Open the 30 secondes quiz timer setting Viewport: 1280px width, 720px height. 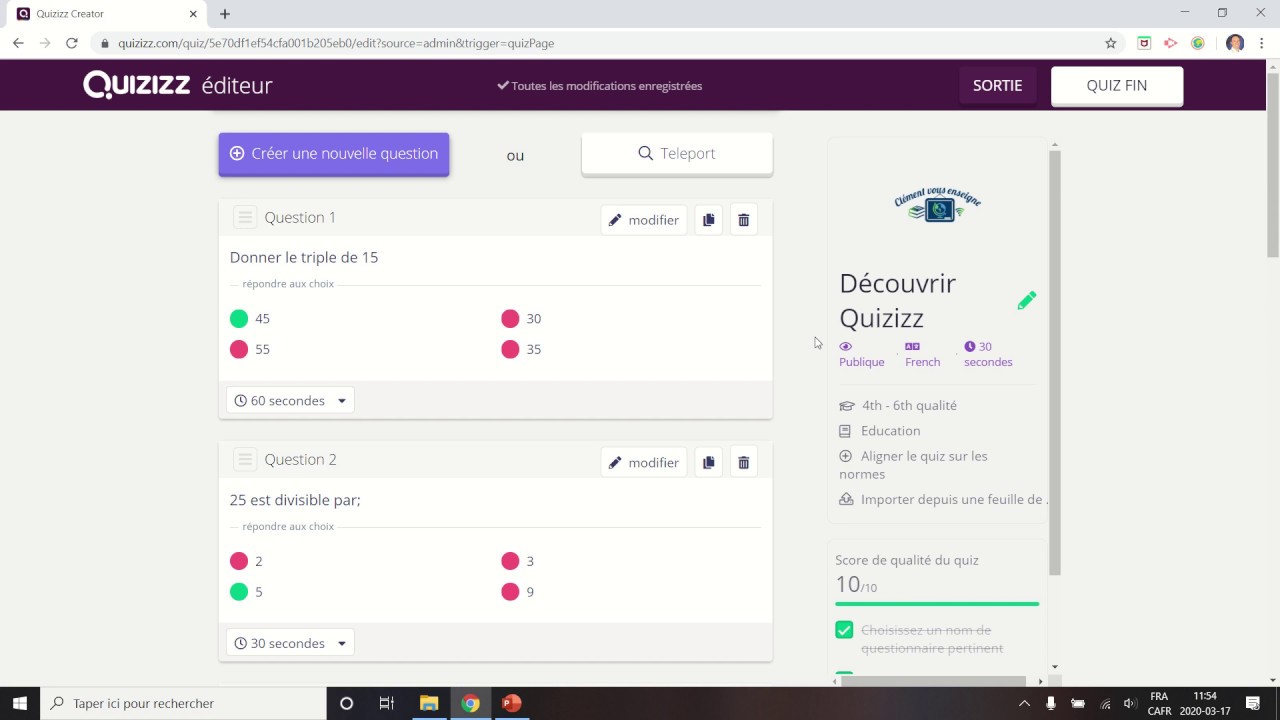click(988, 354)
